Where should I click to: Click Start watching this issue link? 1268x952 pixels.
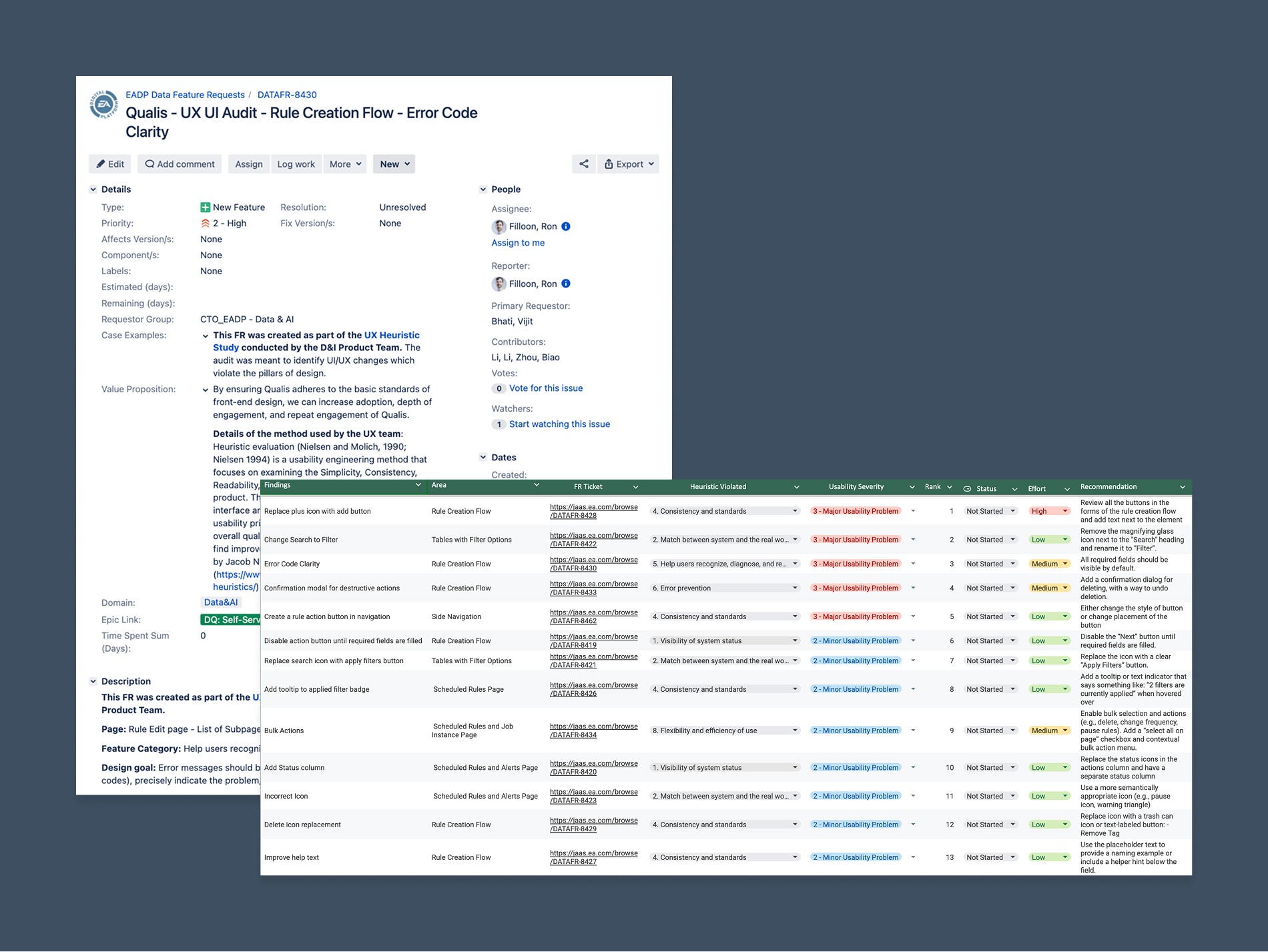[559, 424]
